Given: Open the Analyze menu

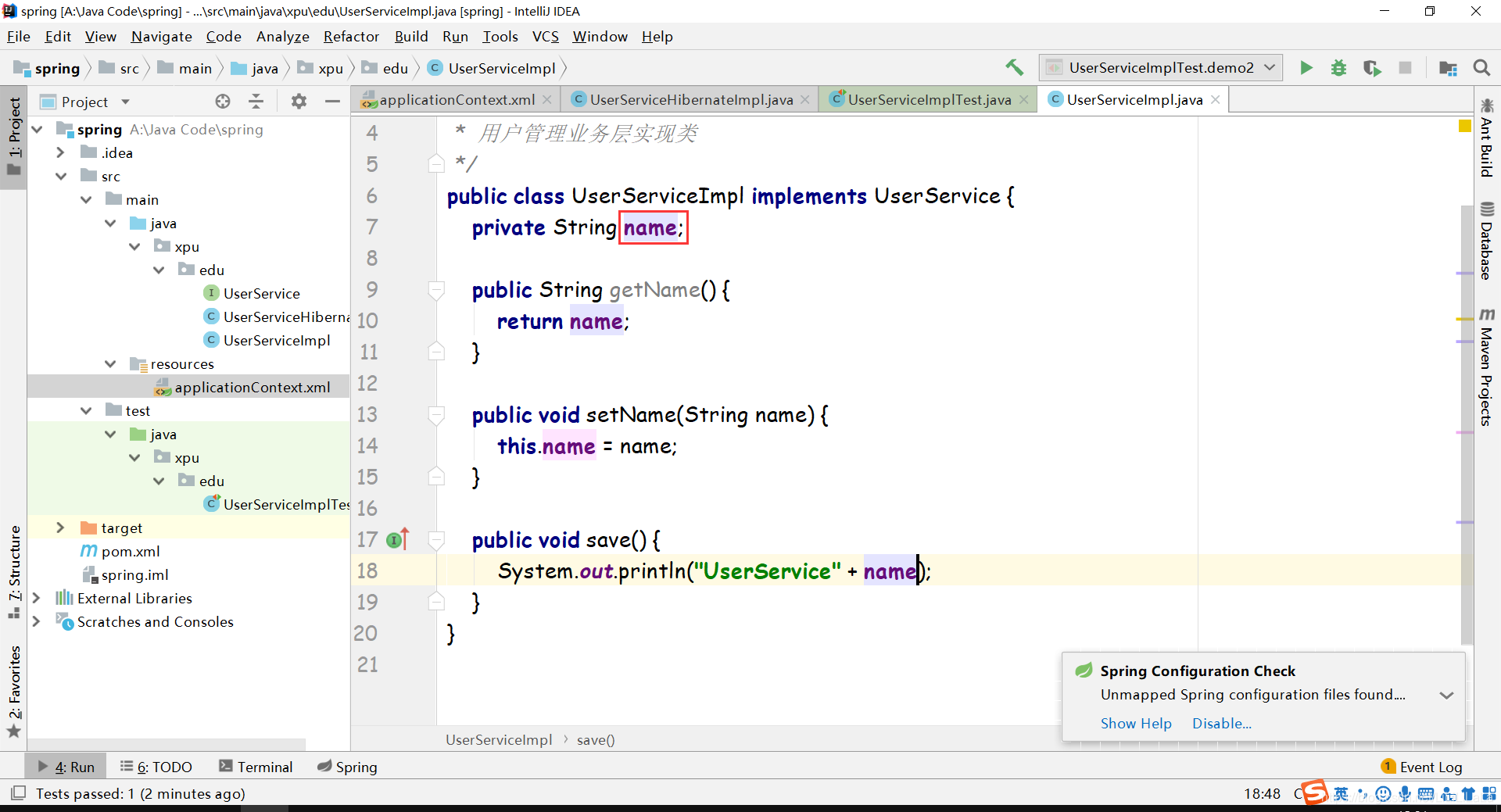Looking at the screenshot, I should pos(282,37).
